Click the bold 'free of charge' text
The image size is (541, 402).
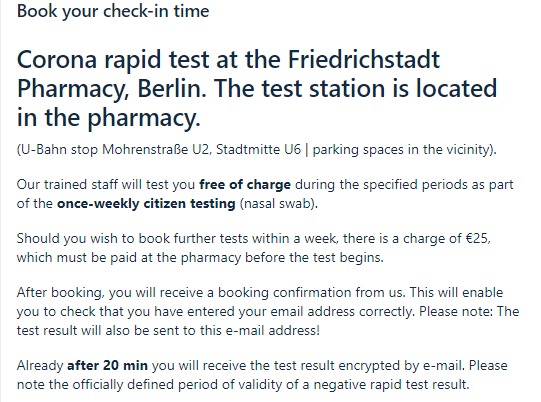[245, 185]
